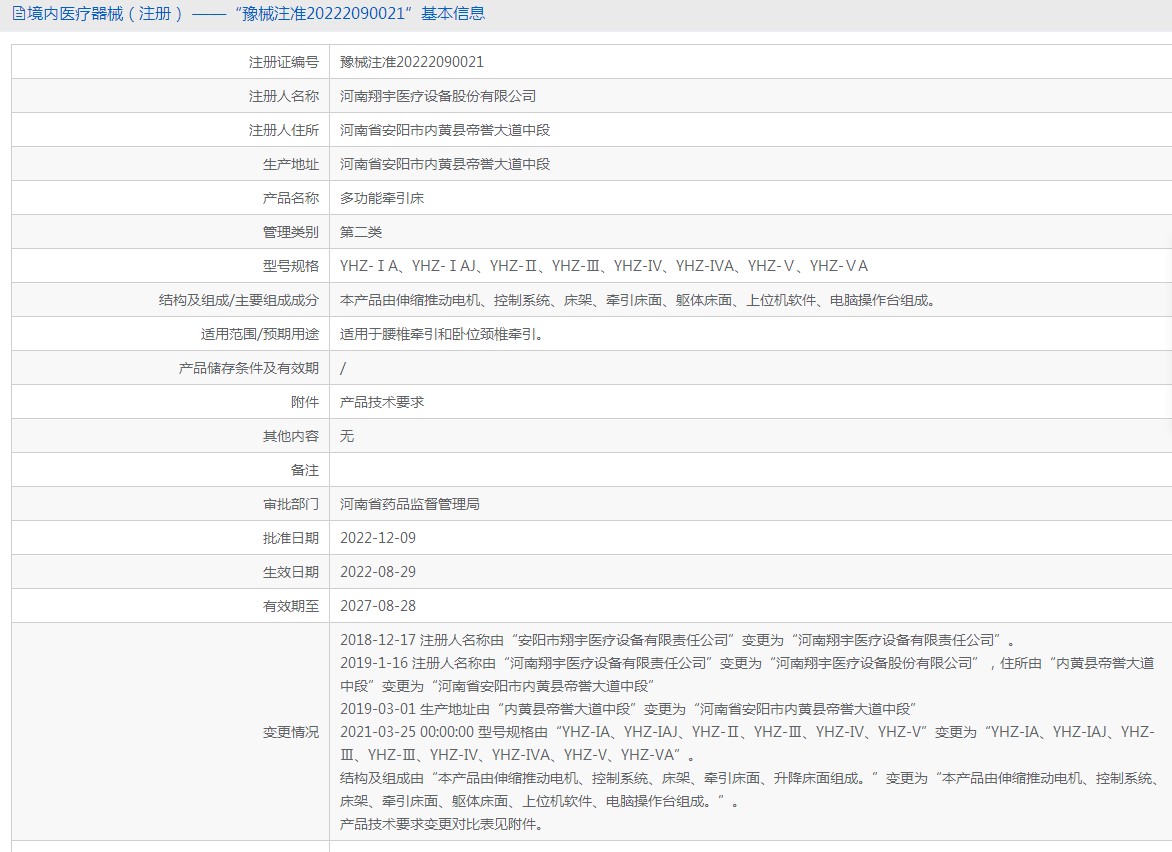
Task: Click the label 生产地址
Action: [291, 164]
